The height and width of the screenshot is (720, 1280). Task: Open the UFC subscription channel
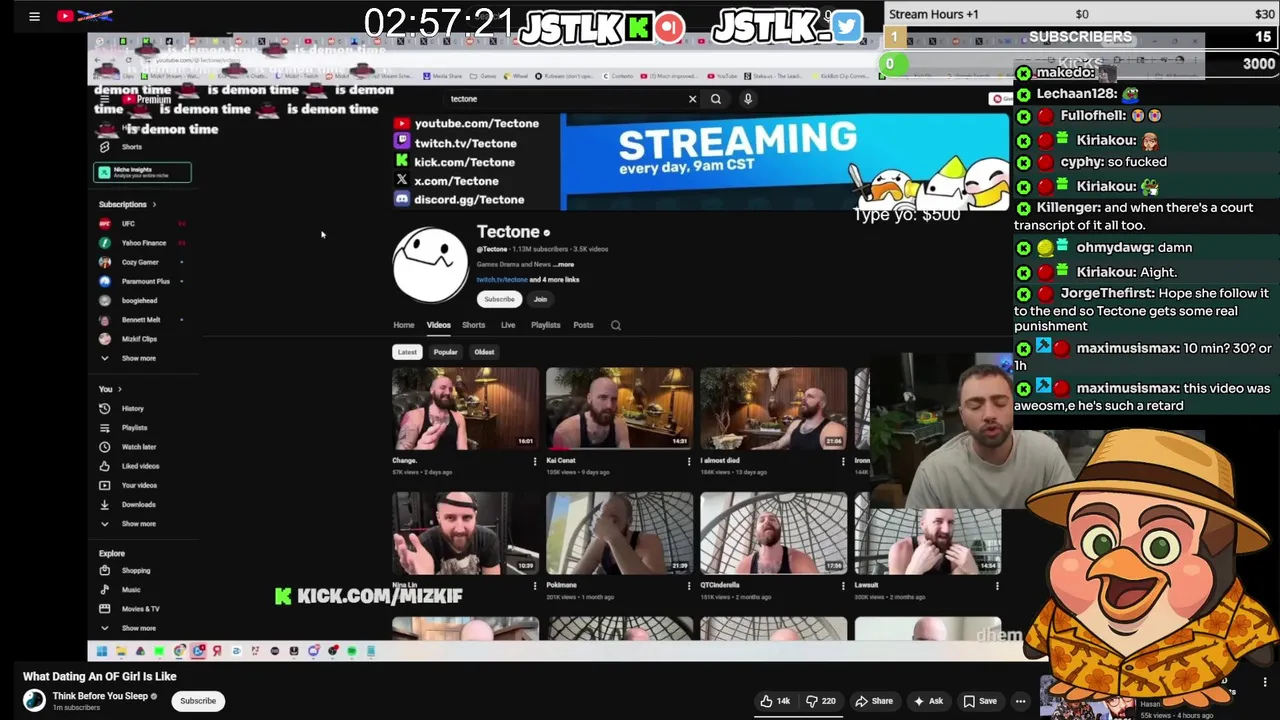click(x=128, y=224)
